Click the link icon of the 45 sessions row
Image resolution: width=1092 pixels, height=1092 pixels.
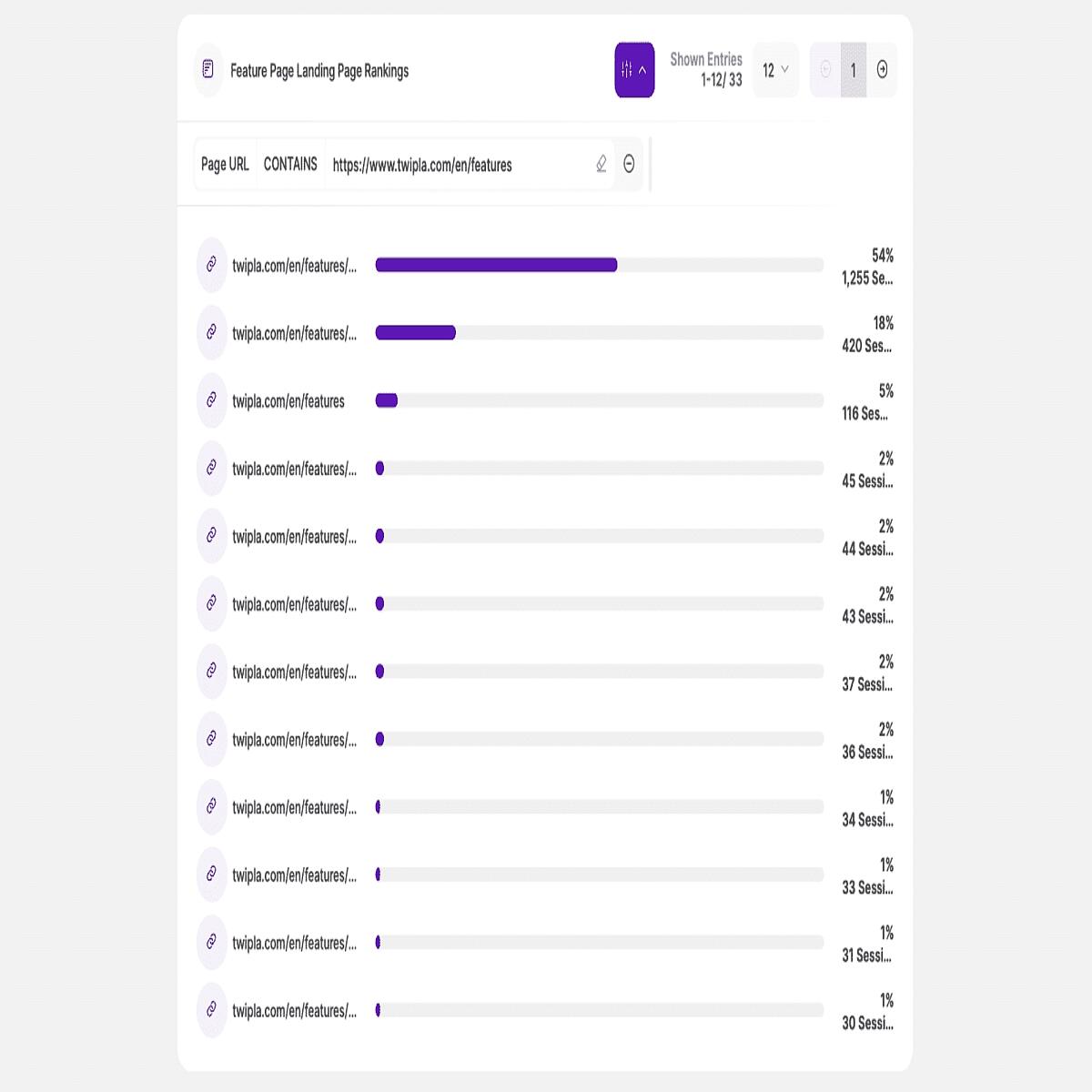click(x=211, y=469)
